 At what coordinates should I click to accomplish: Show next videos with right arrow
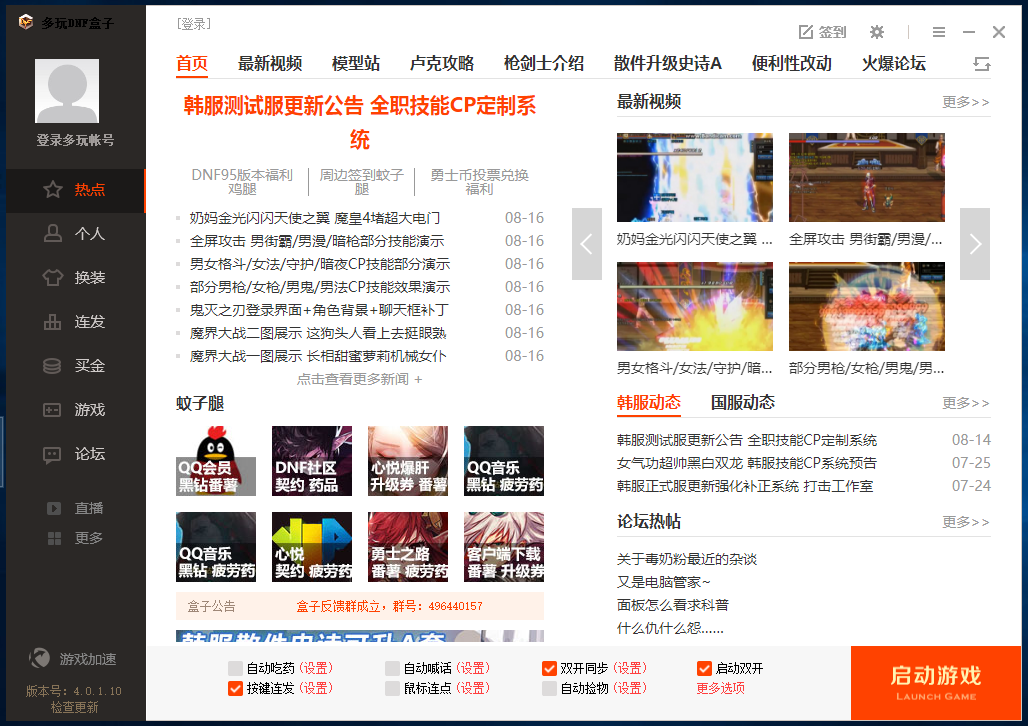click(x=975, y=244)
